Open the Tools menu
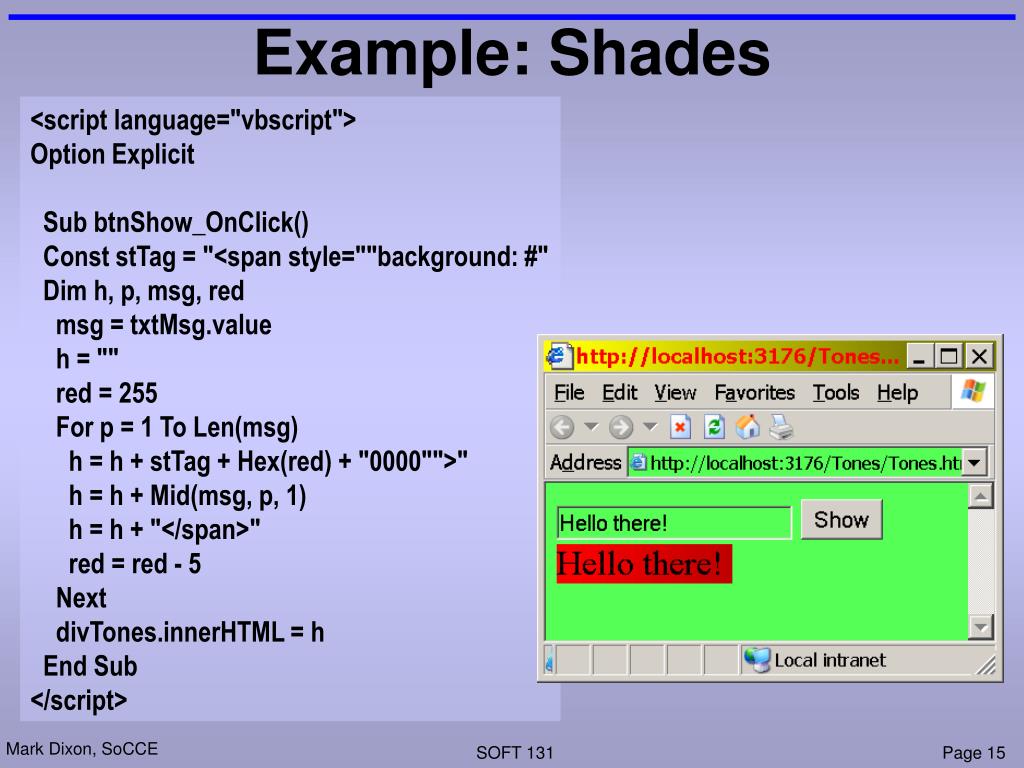Image resolution: width=1024 pixels, height=768 pixels. coord(836,393)
